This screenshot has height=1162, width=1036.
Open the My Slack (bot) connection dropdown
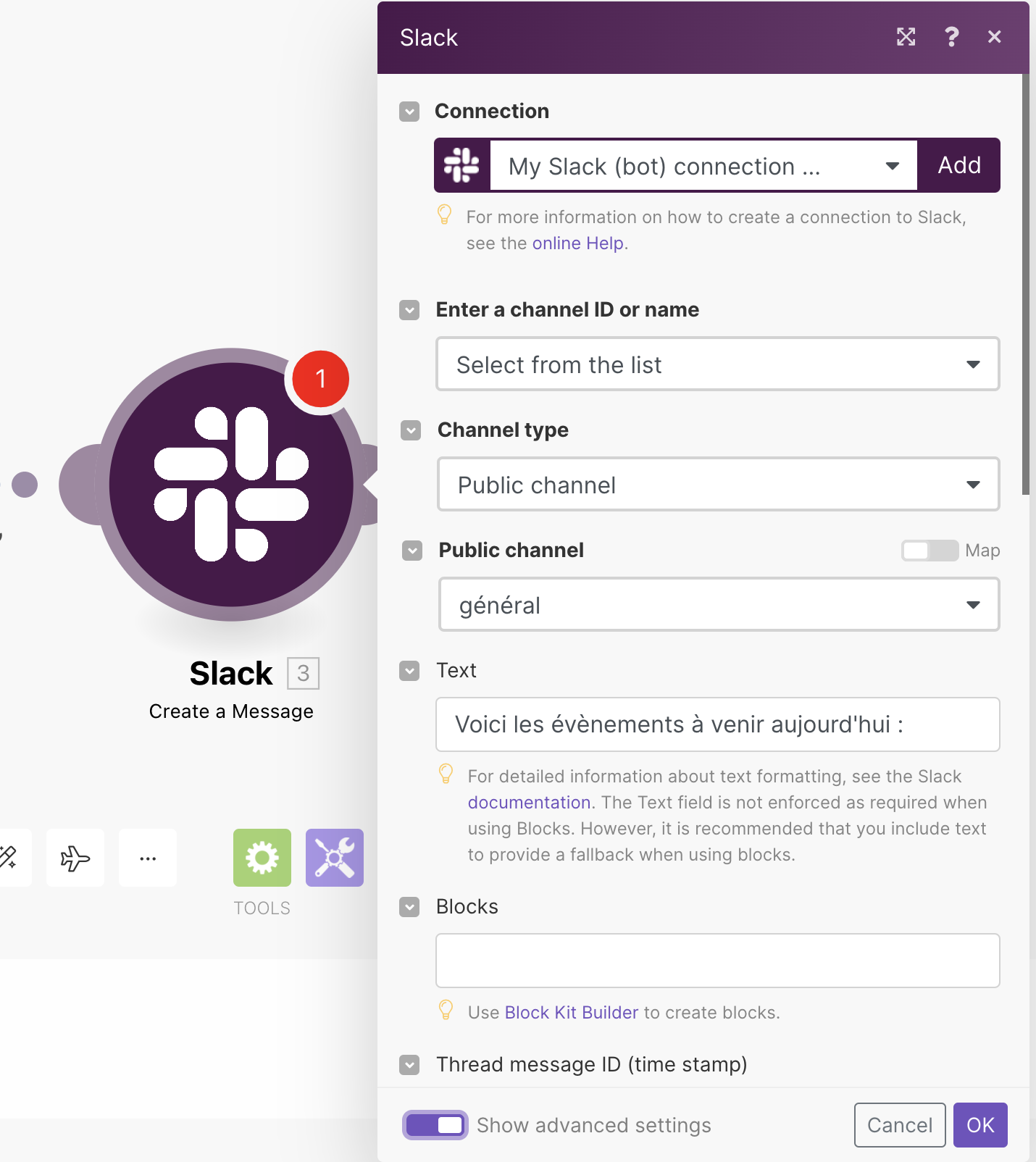pos(703,166)
